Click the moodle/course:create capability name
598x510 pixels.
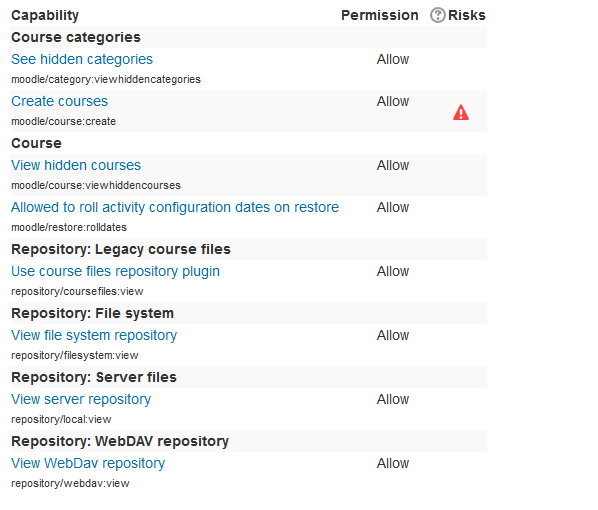(64, 122)
